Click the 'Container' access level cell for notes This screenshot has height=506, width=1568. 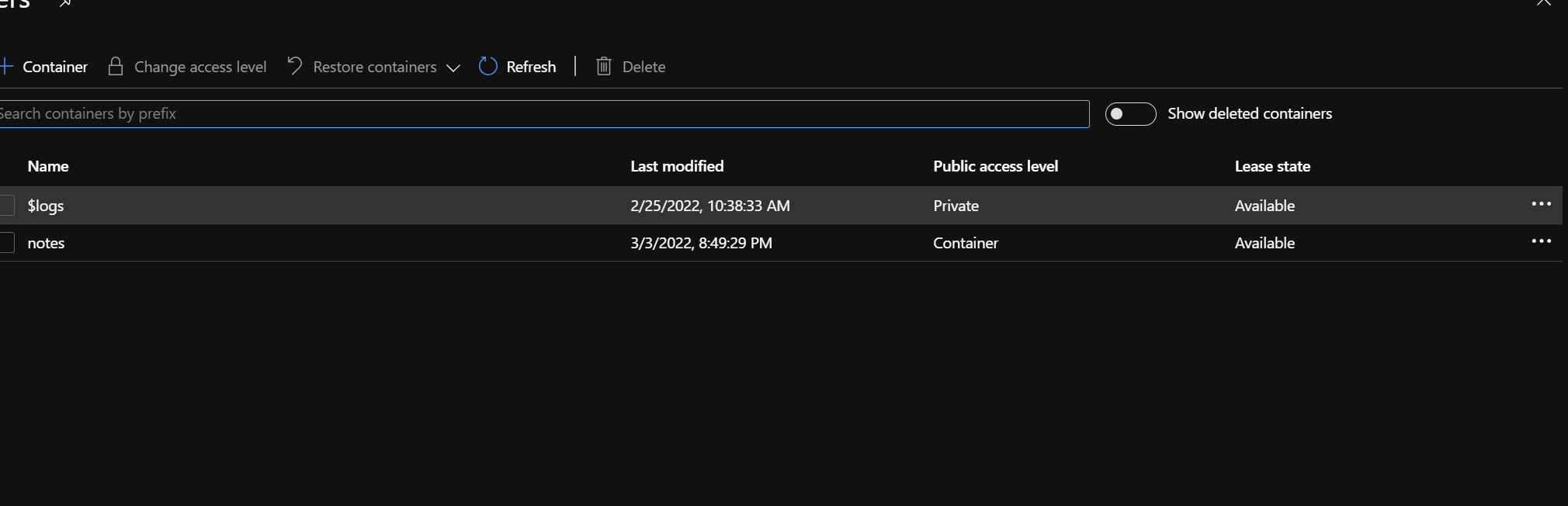click(966, 243)
